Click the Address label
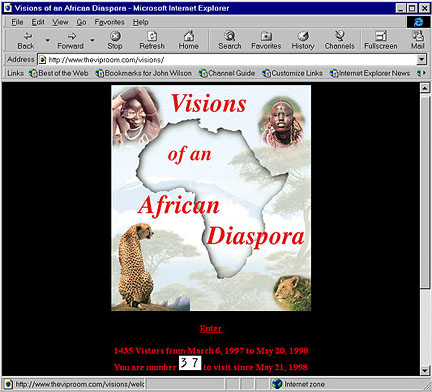 pyautogui.click(x=21, y=60)
